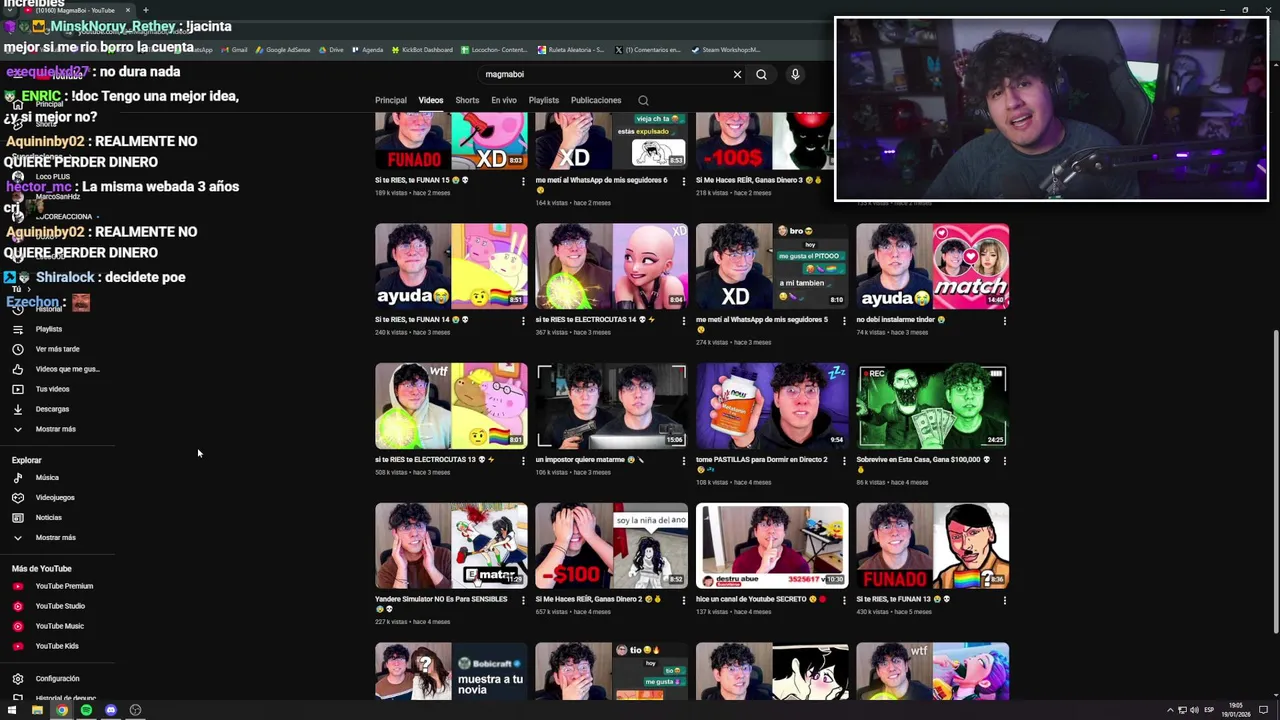Screen dimensions: 1280x720
Task: Open Chrome from the taskbar
Action: [x=62, y=710]
